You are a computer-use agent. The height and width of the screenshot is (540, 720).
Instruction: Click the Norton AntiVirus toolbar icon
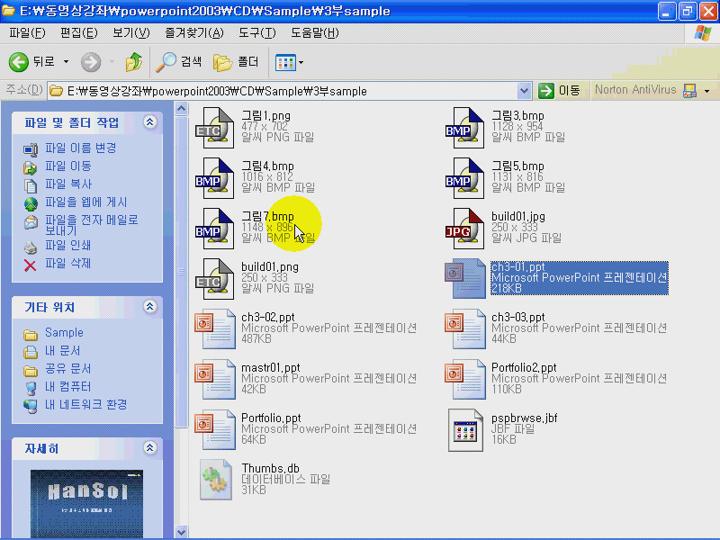[690, 90]
